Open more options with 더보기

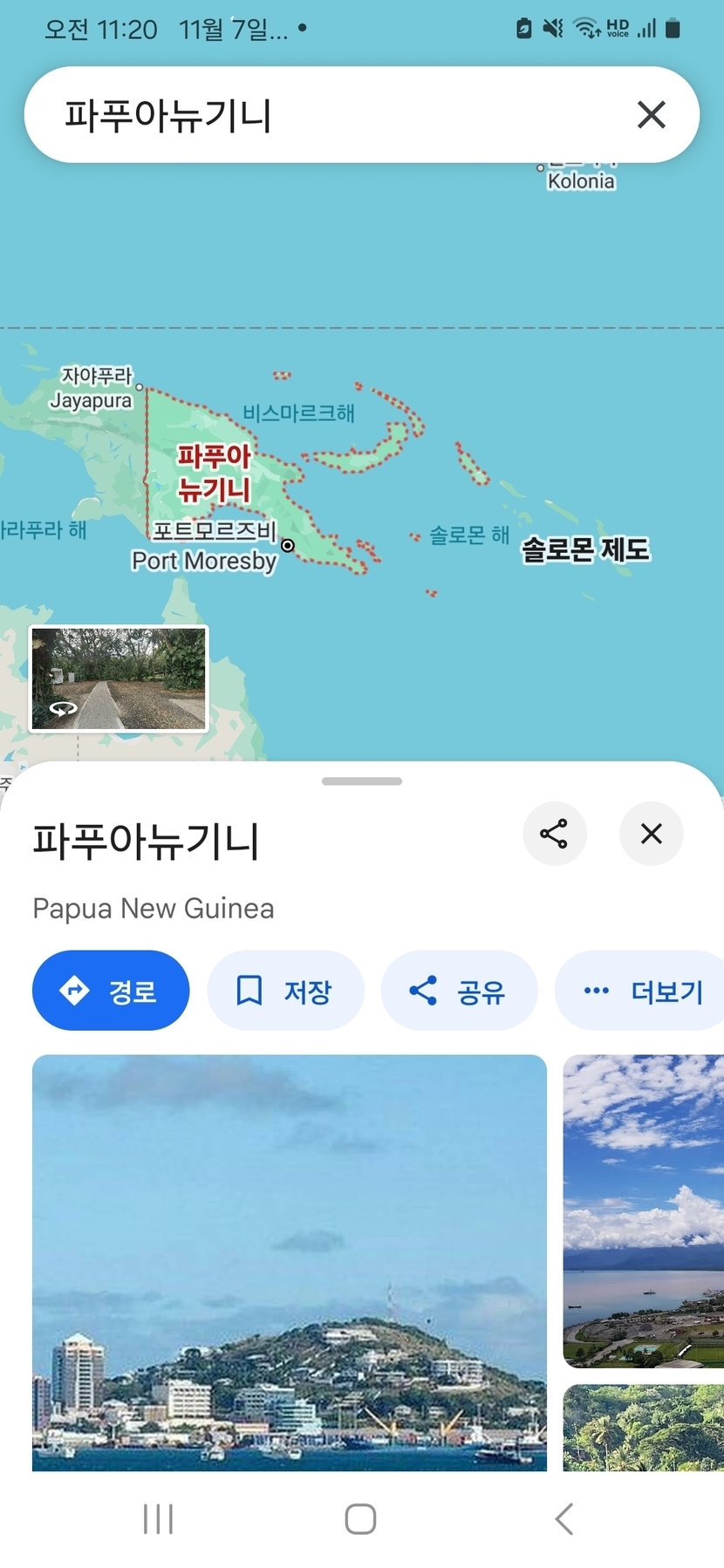(x=641, y=991)
